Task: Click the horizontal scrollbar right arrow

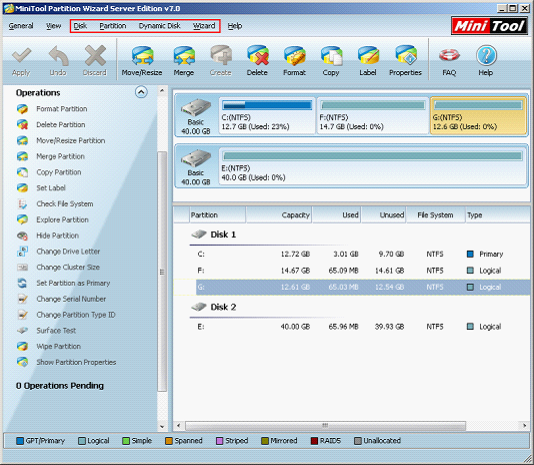Action: coord(524,425)
